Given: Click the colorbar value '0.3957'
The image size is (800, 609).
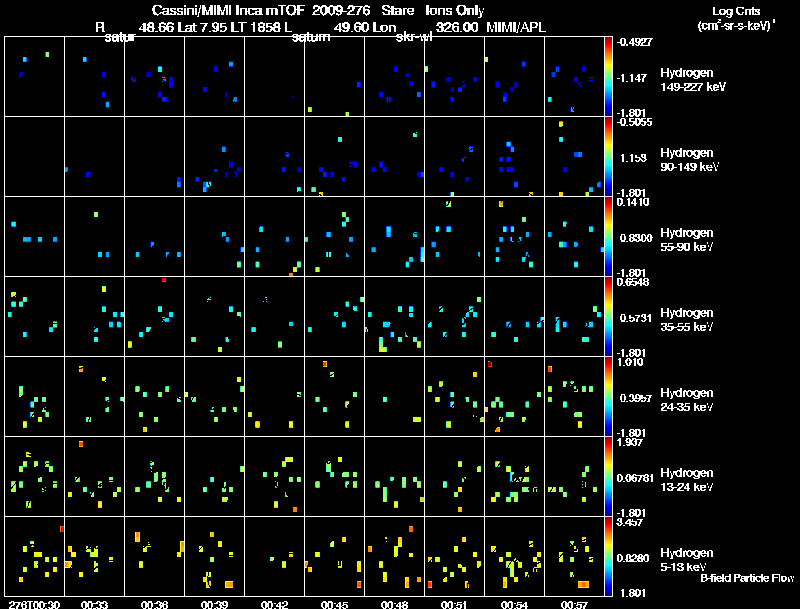Looking at the screenshot, I should [636, 398].
